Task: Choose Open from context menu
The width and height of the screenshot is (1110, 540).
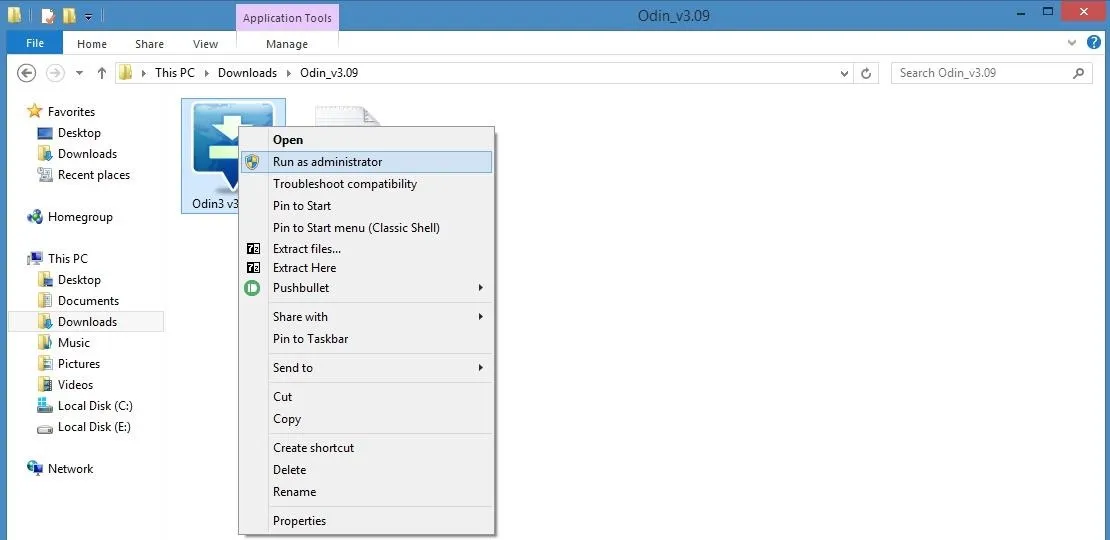Action: 366,140
